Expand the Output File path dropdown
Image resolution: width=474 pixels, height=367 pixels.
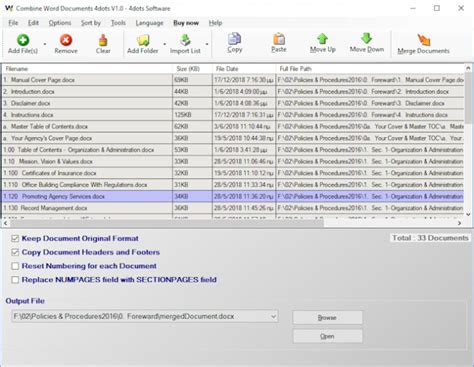pyautogui.click(x=273, y=316)
